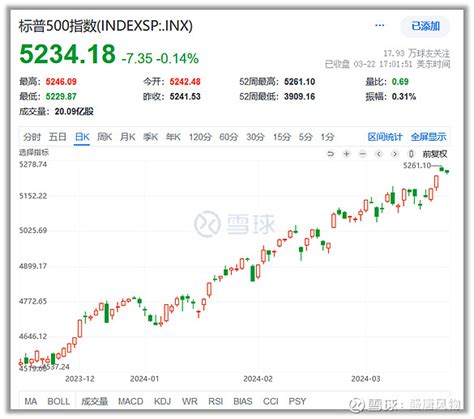Pan chart left with left chevron

pyautogui.click(x=379, y=154)
